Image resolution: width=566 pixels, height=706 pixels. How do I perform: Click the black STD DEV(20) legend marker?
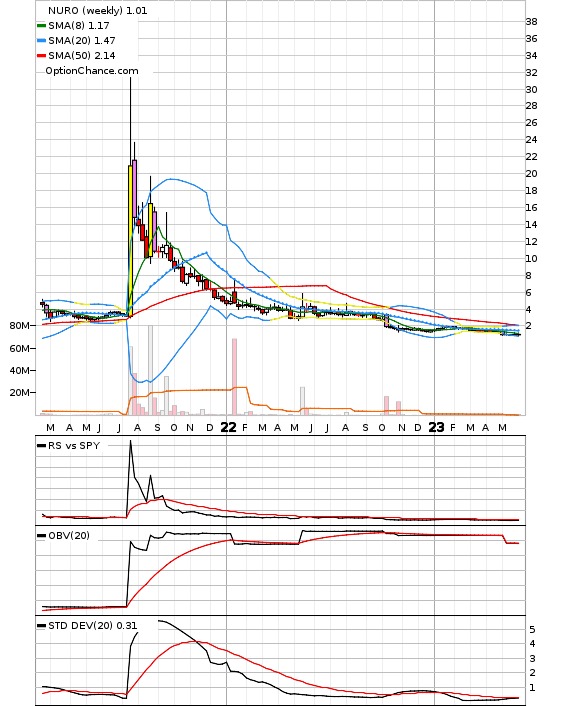click(41, 626)
